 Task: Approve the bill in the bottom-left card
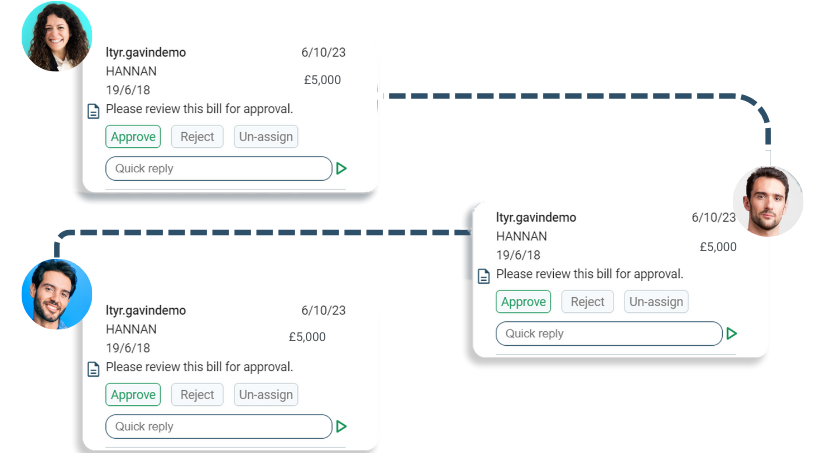[x=133, y=395]
